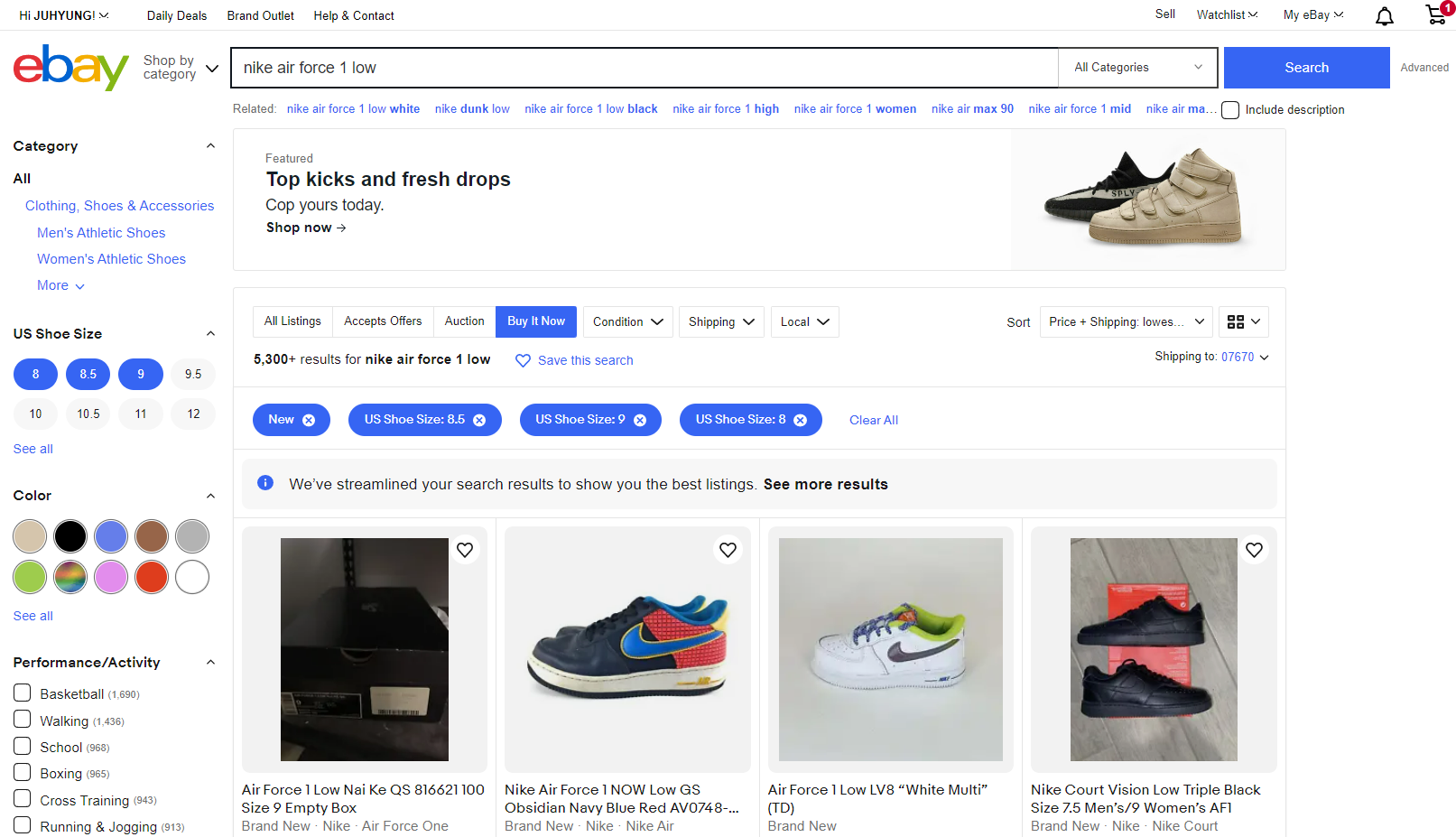Open the notifications bell

(x=1384, y=15)
